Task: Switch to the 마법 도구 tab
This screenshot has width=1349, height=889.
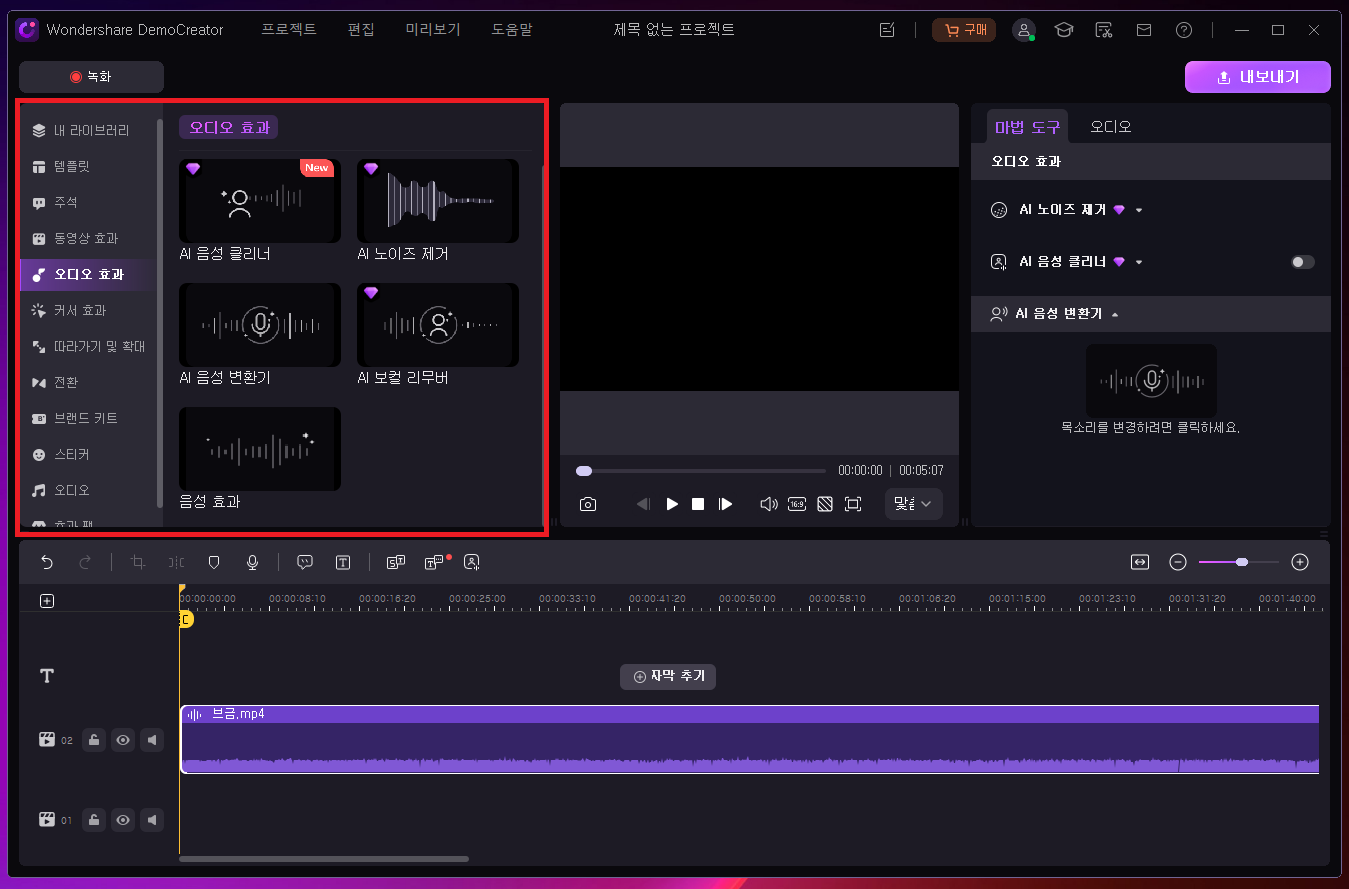Action: [1027, 127]
